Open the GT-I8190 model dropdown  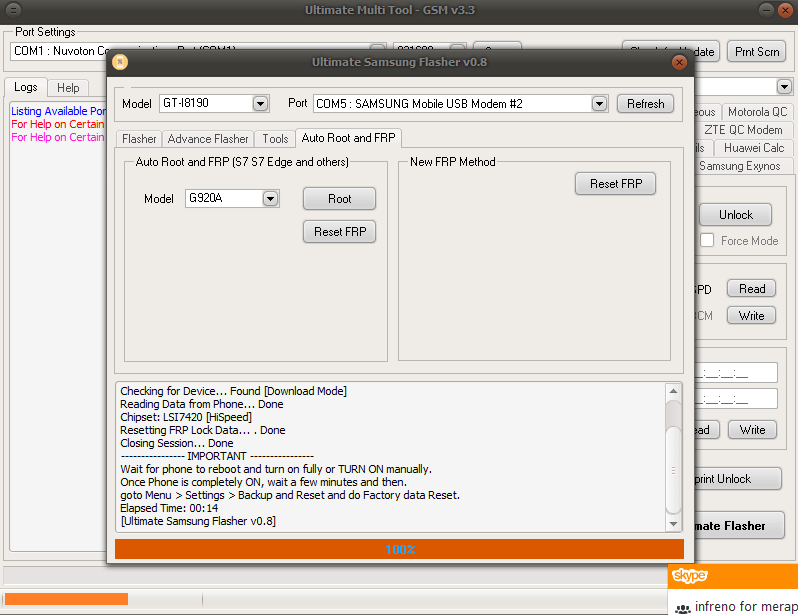[260, 104]
